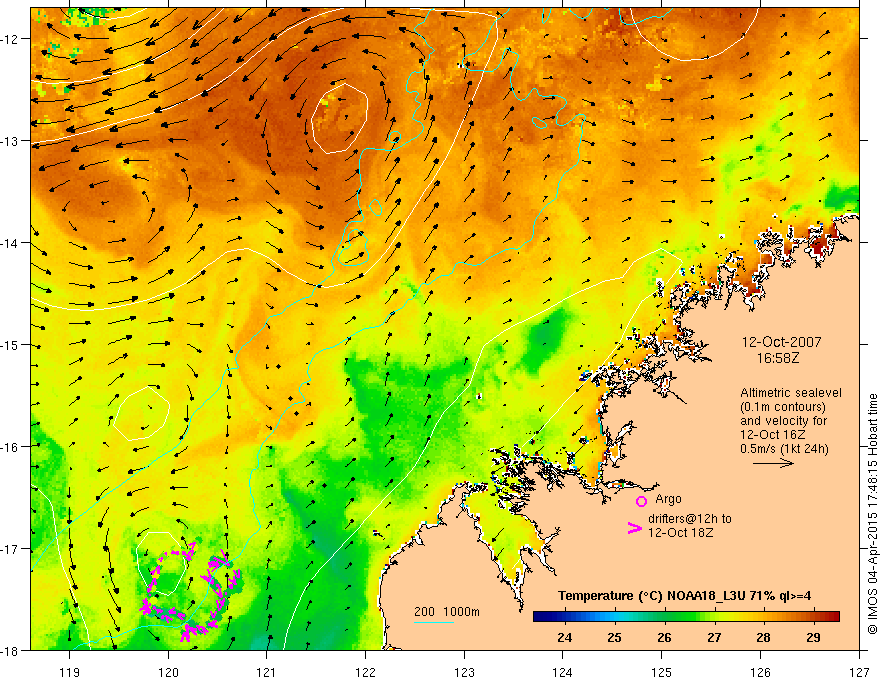Click the '12-Oct 18Z' drifters date text
This screenshot has height=680, width=880.
(x=681, y=533)
